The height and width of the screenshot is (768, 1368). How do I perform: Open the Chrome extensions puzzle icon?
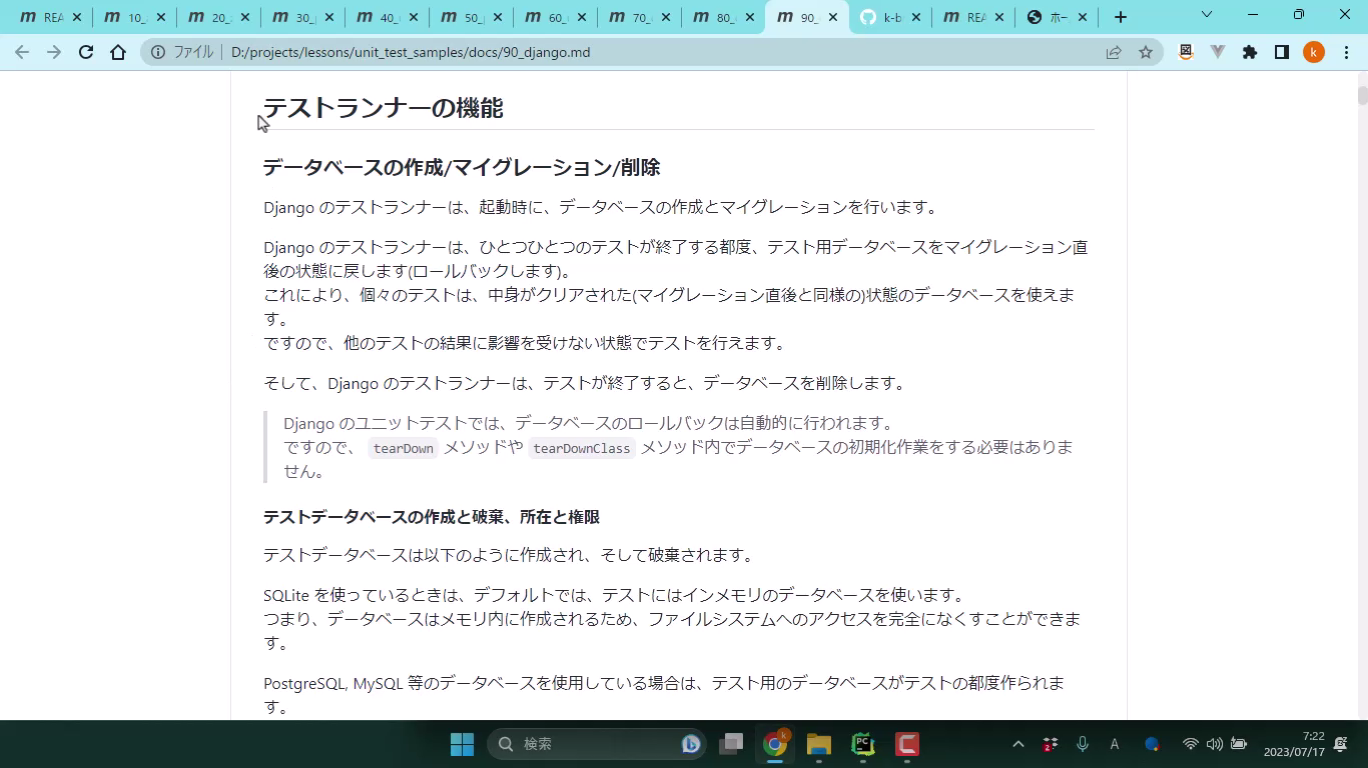point(1250,52)
